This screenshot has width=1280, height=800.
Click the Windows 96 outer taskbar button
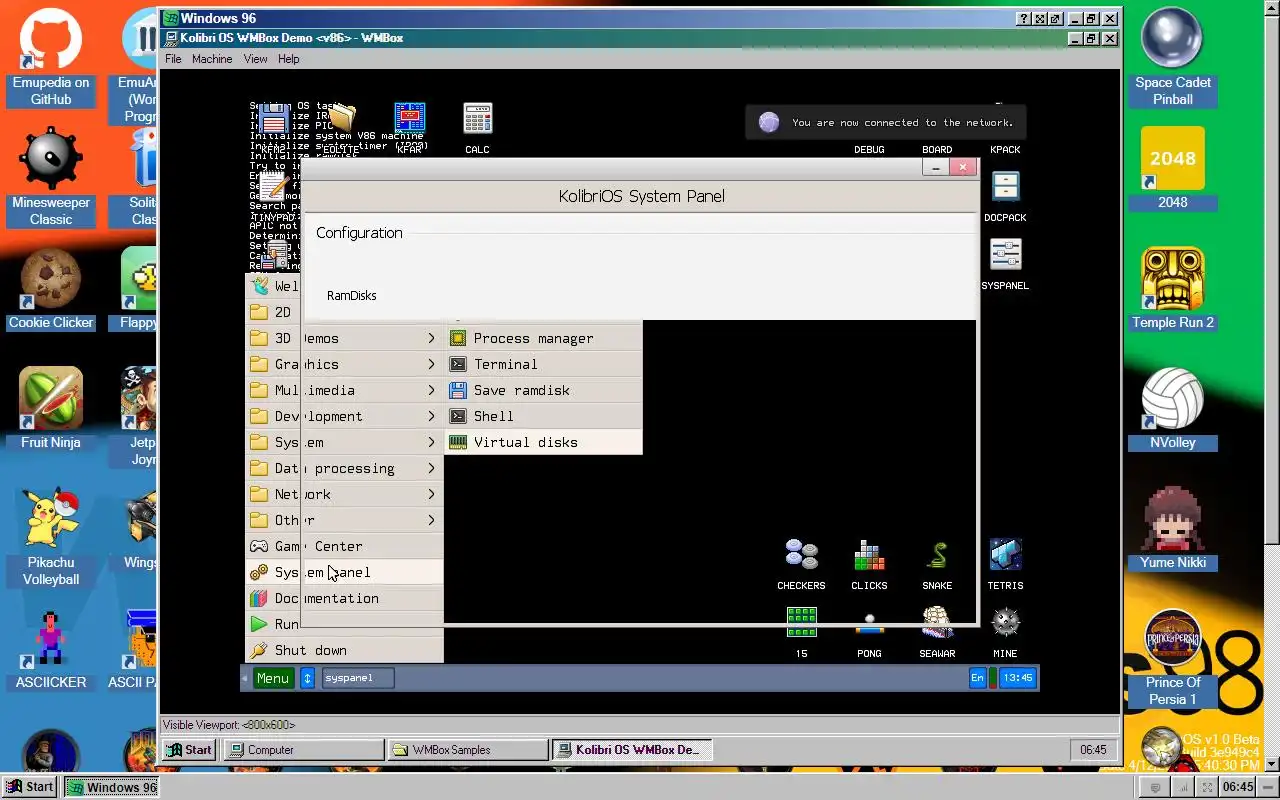click(111, 787)
